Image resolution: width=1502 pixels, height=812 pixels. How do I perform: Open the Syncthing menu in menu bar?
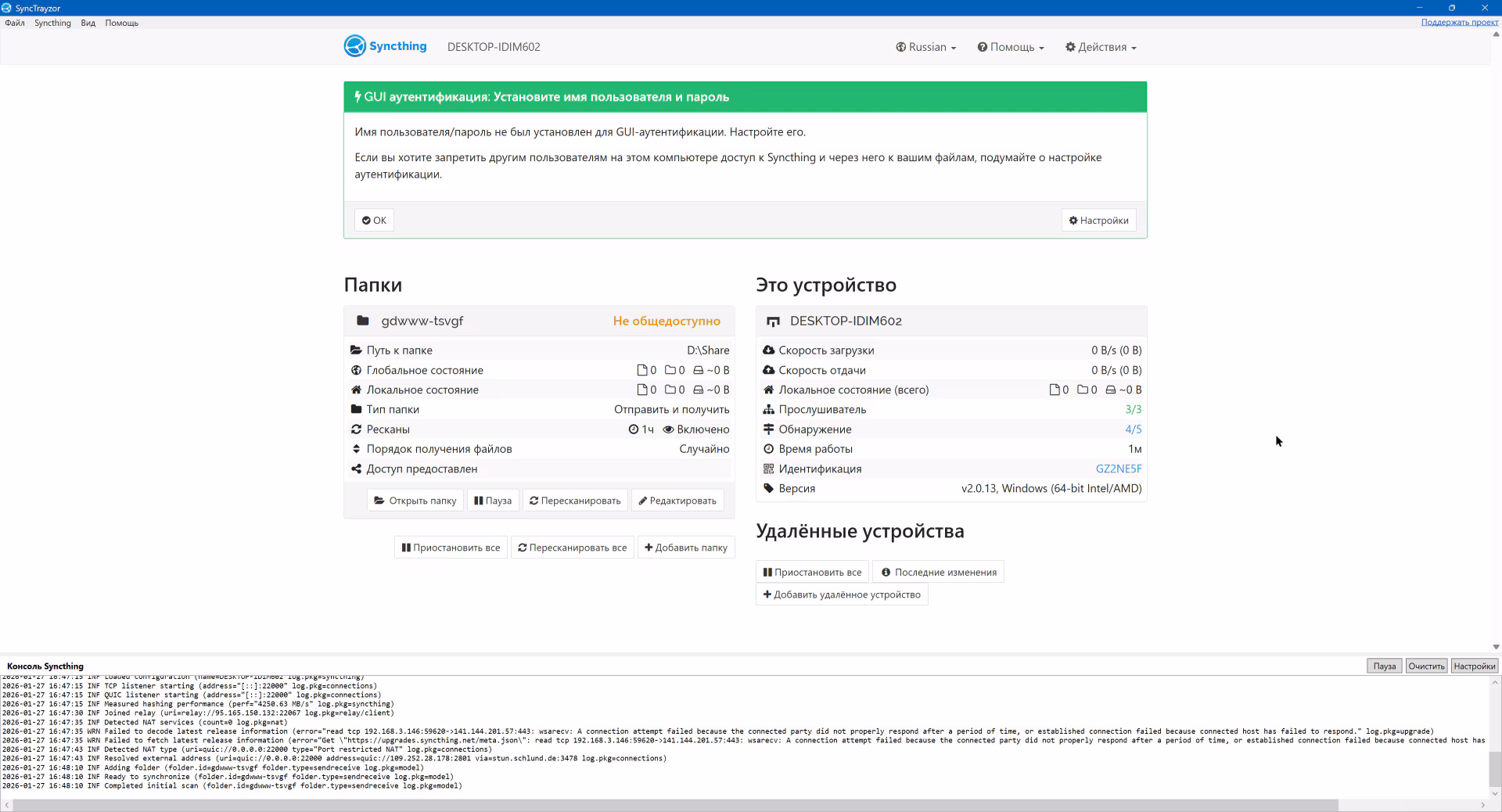(x=52, y=23)
